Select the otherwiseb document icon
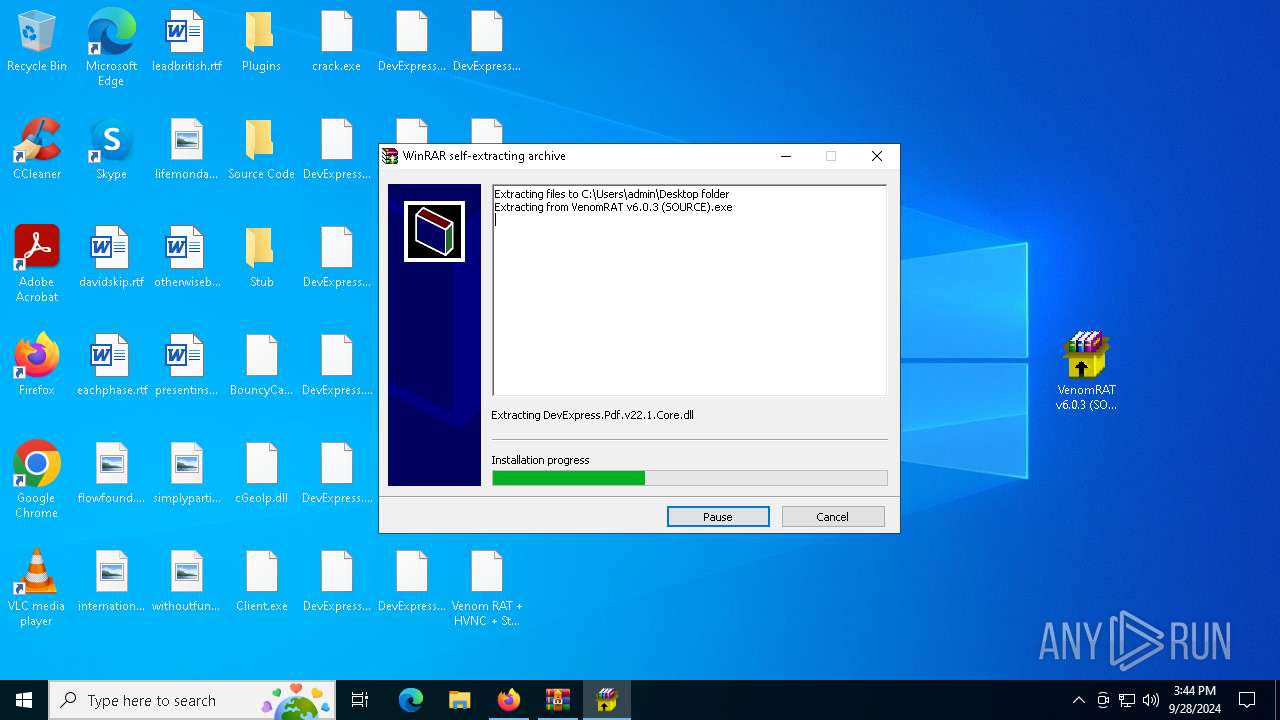This screenshot has width=1280, height=720. (x=186, y=259)
